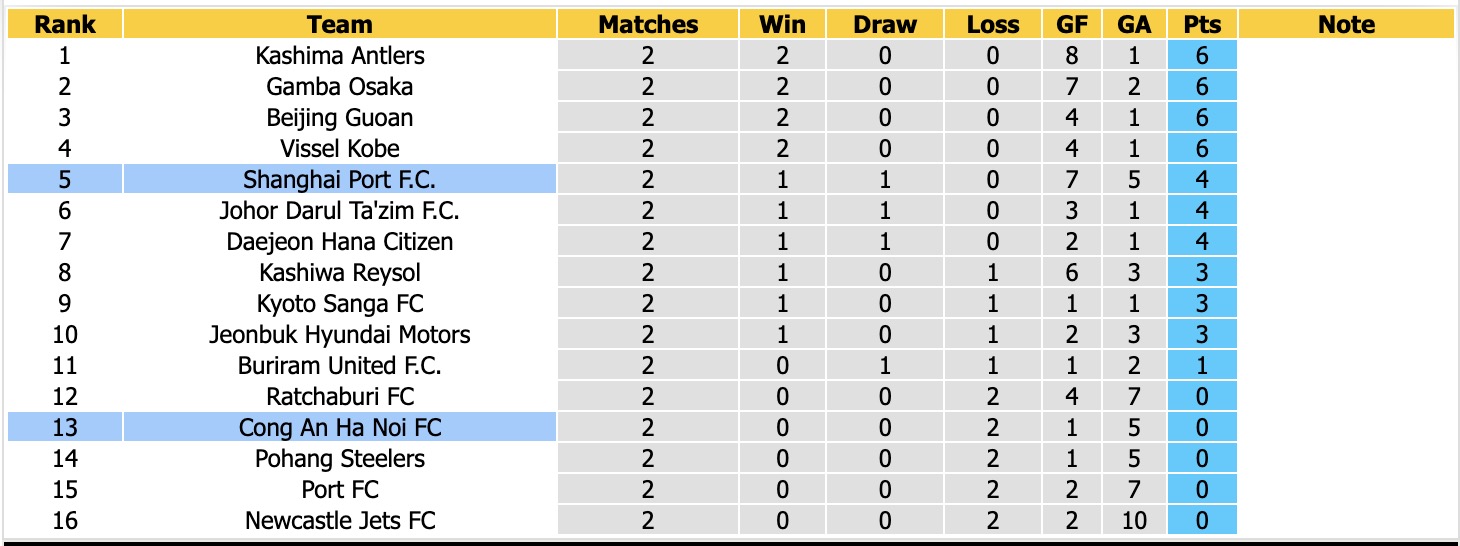The width and height of the screenshot is (1460, 546).
Task: Click Johor Darul Ta'zim F.C. name
Action: (340, 211)
